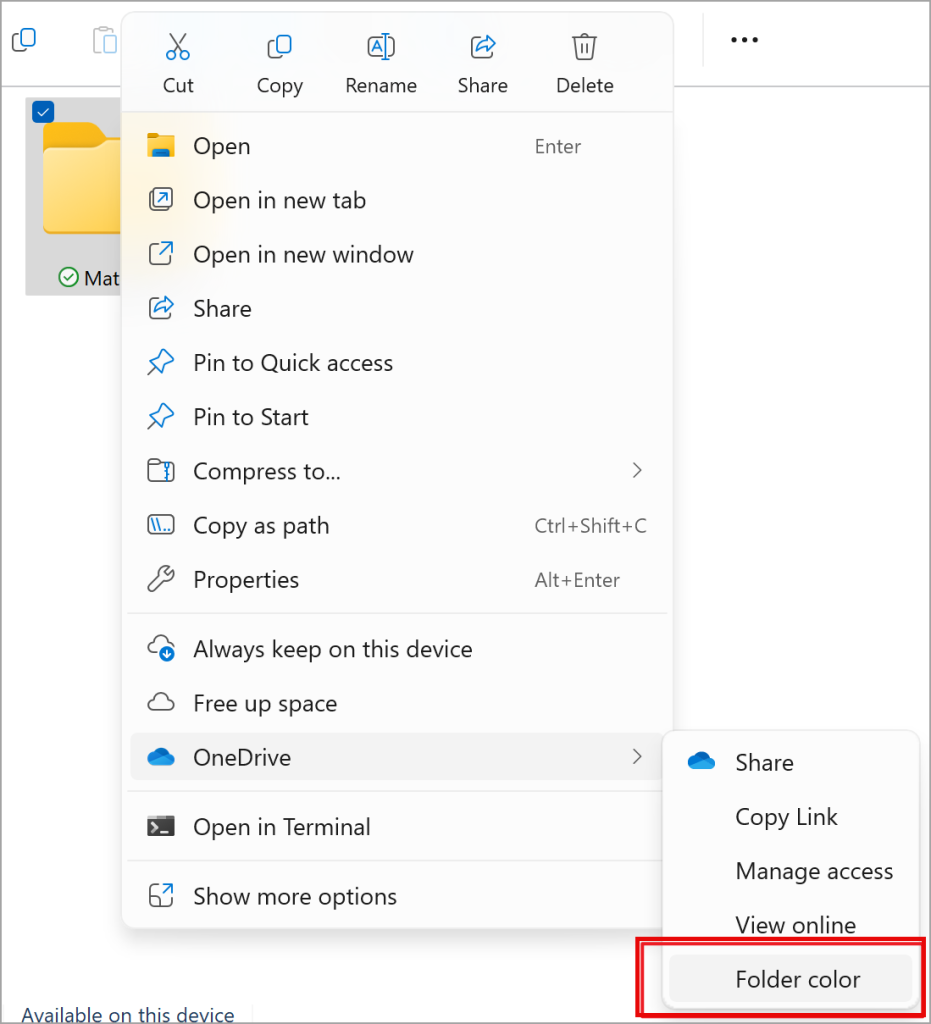Open the See more ellipsis menu
931x1024 pixels.
[744, 39]
